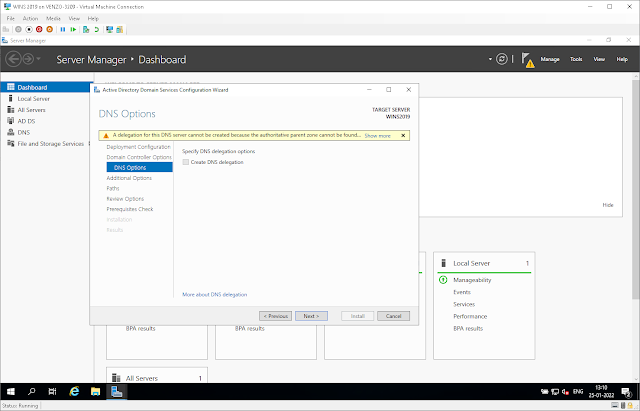Open Server Manager's View menu
Screen dimensions: 640x411
point(599,59)
